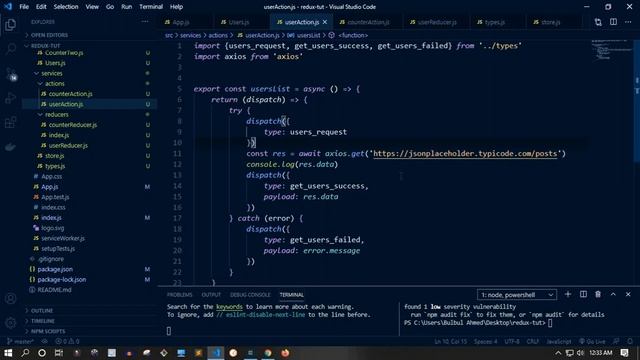
Task: Click Go Live in status bar
Action: tap(592, 341)
